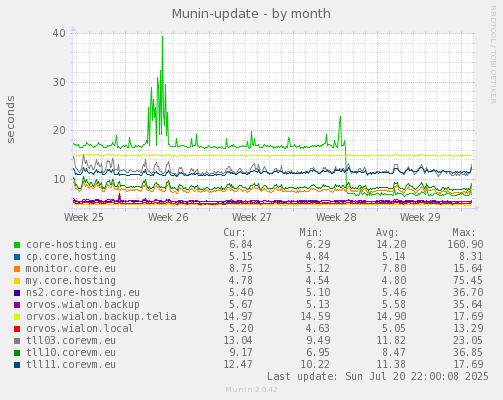Screen dimensions: 503x400
Task: Click the my.core.hosting yellow legend swatch
Action: click(17, 281)
